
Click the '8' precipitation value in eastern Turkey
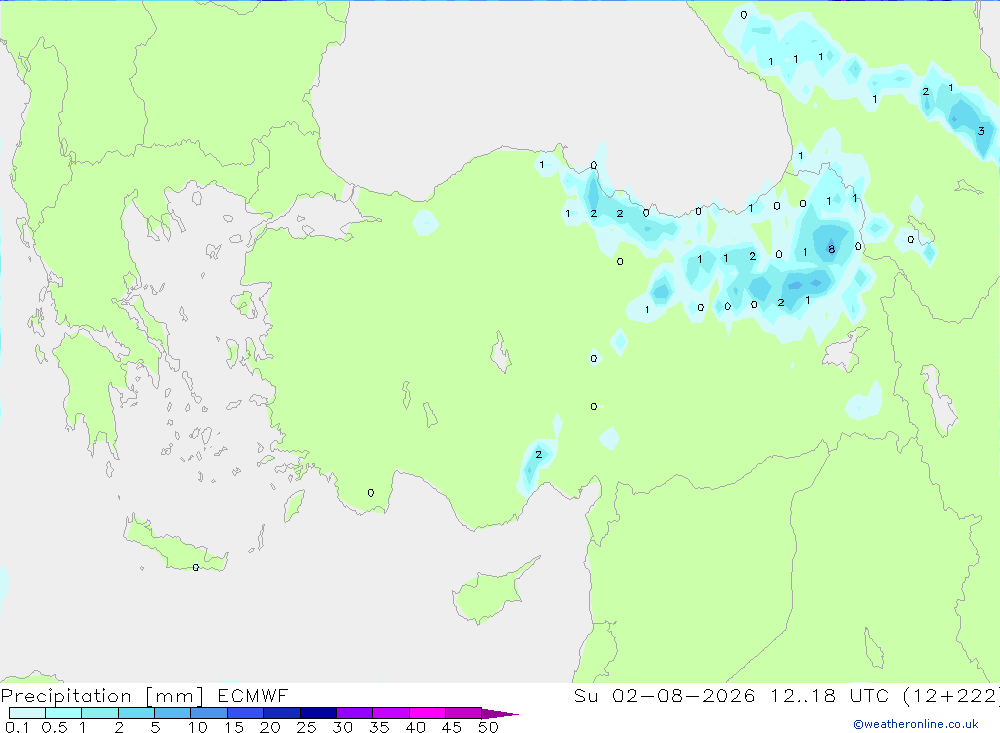pos(831,249)
